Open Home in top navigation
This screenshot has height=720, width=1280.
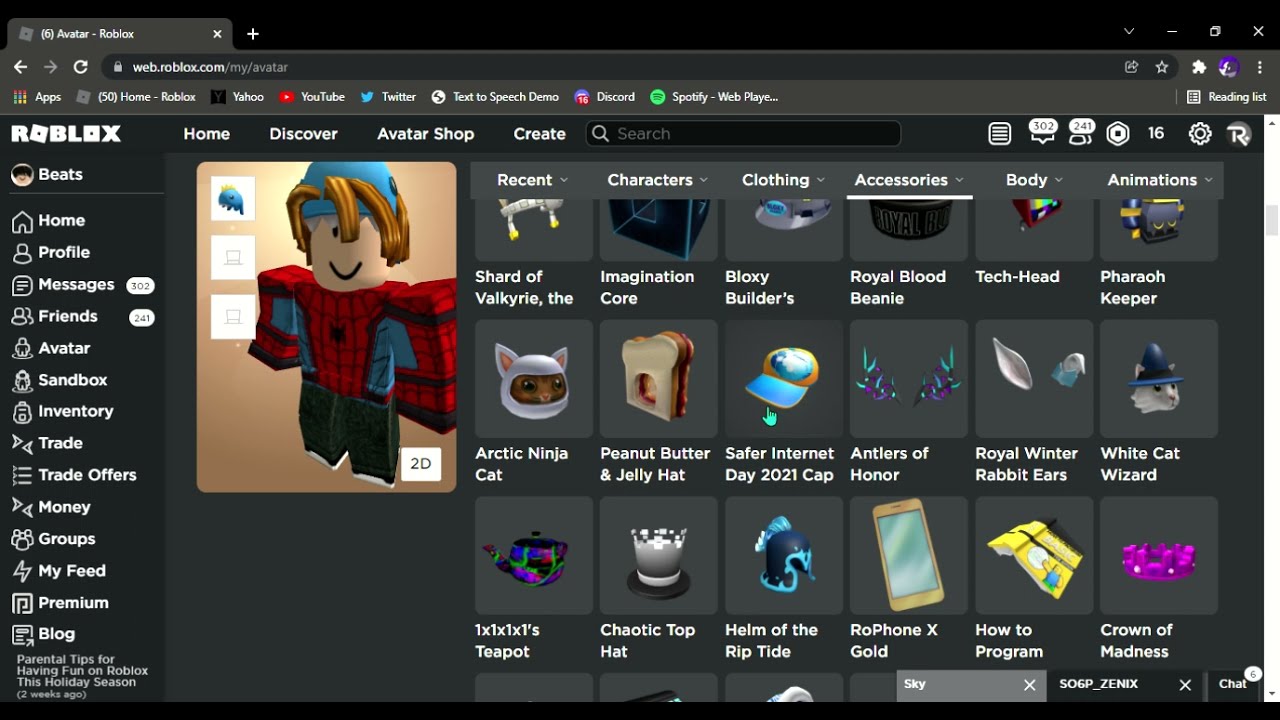pyautogui.click(x=207, y=134)
